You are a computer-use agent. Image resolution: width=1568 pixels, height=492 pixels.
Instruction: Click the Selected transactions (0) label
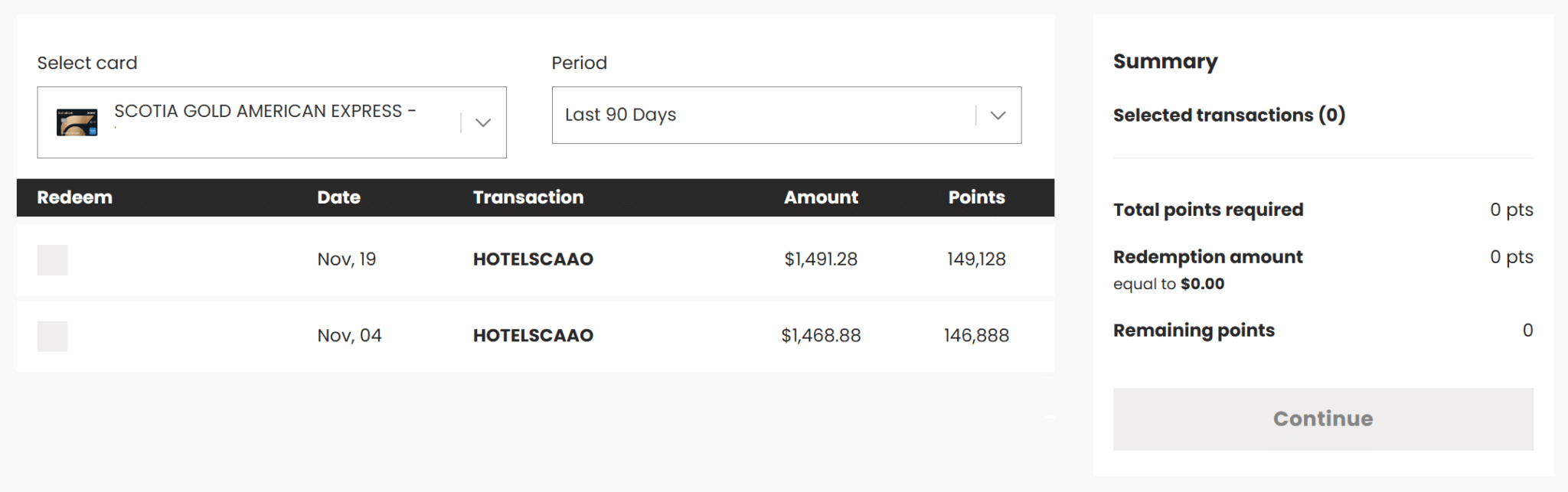click(1229, 115)
